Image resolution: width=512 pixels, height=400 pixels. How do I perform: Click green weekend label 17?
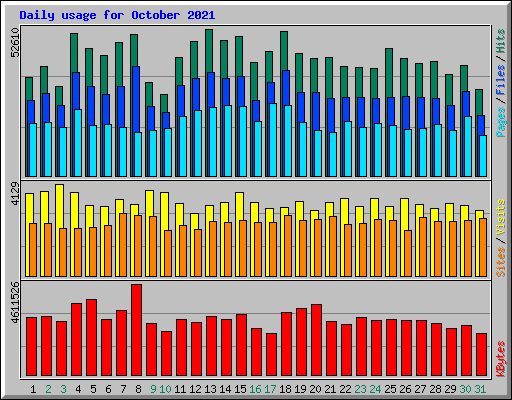[x=270, y=389]
